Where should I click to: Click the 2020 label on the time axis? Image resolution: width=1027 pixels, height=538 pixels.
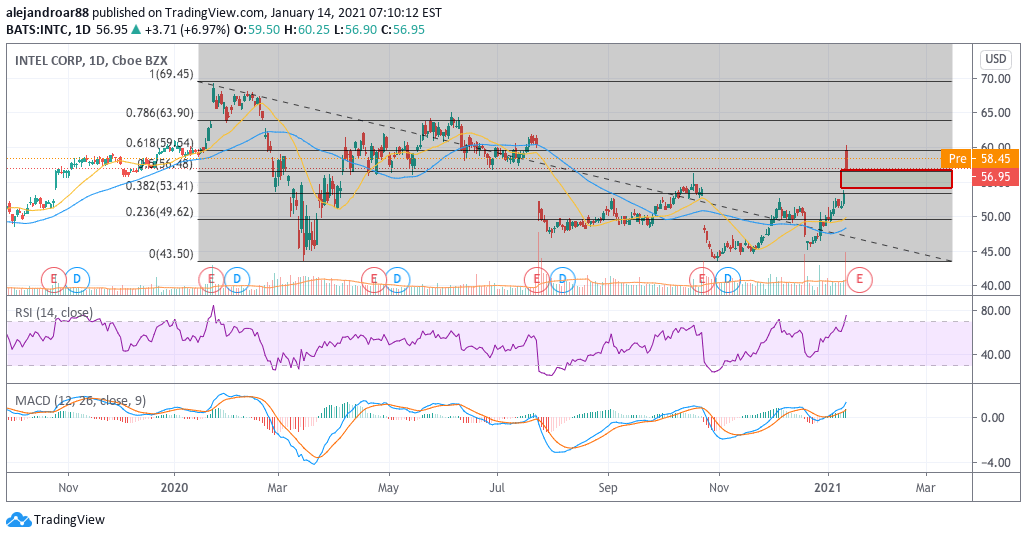coord(174,488)
